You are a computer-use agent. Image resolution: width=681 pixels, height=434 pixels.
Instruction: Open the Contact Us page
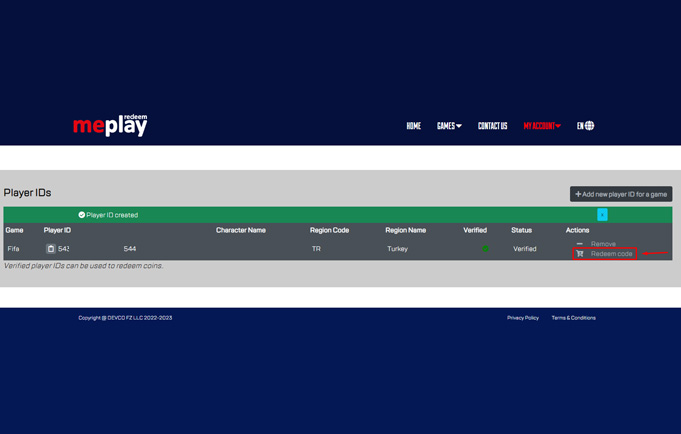click(x=492, y=126)
